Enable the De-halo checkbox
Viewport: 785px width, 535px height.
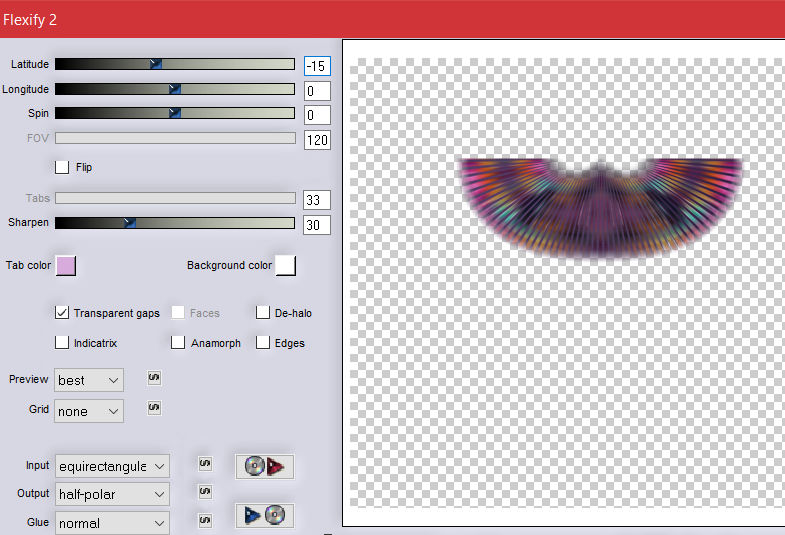pyautogui.click(x=263, y=313)
